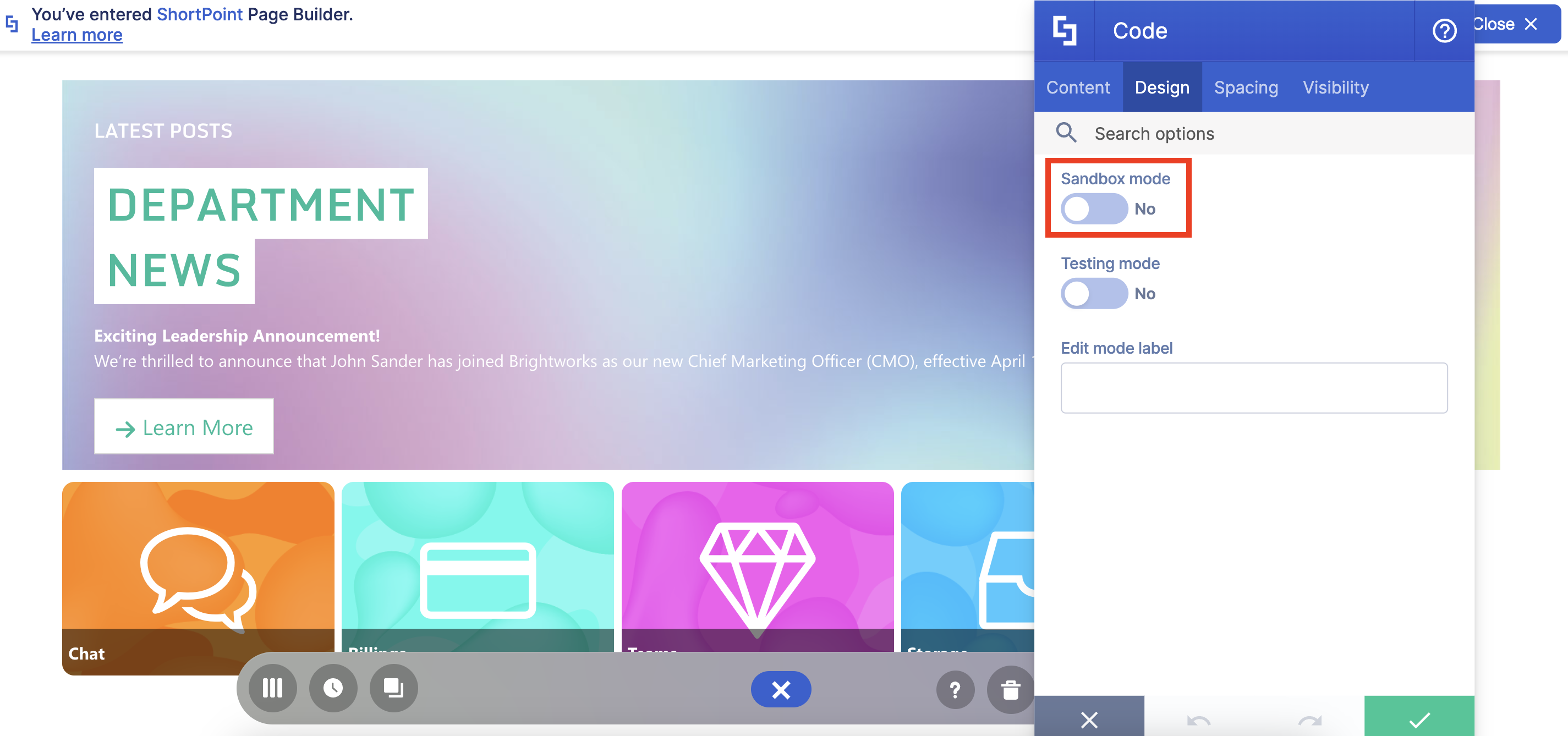The image size is (1568, 736).
Task: Click into the Edit mode label field
Action: pos(1253,388)
